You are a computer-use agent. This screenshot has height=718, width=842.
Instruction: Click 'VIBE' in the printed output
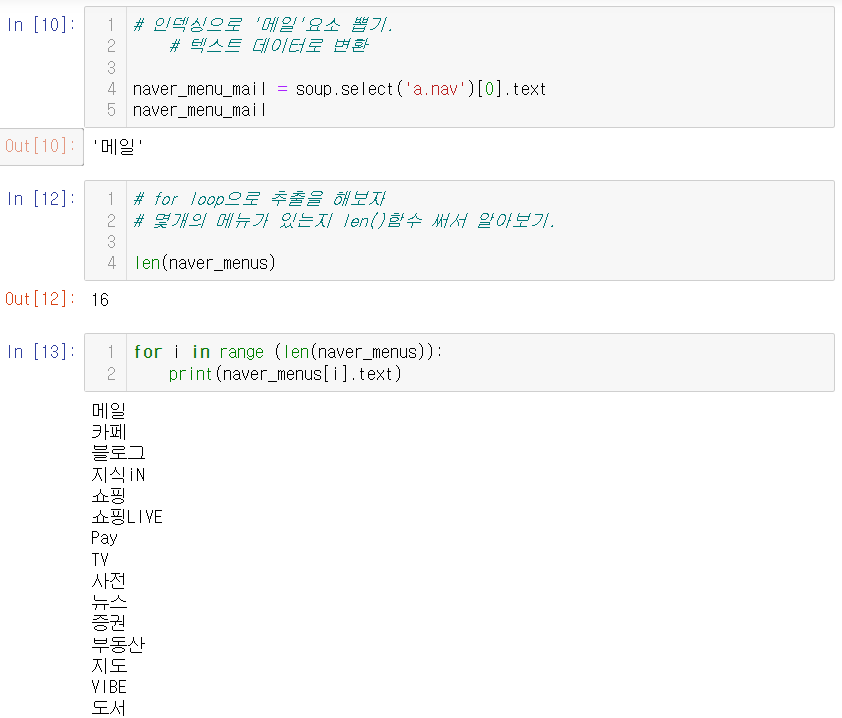tap(109, 687)
